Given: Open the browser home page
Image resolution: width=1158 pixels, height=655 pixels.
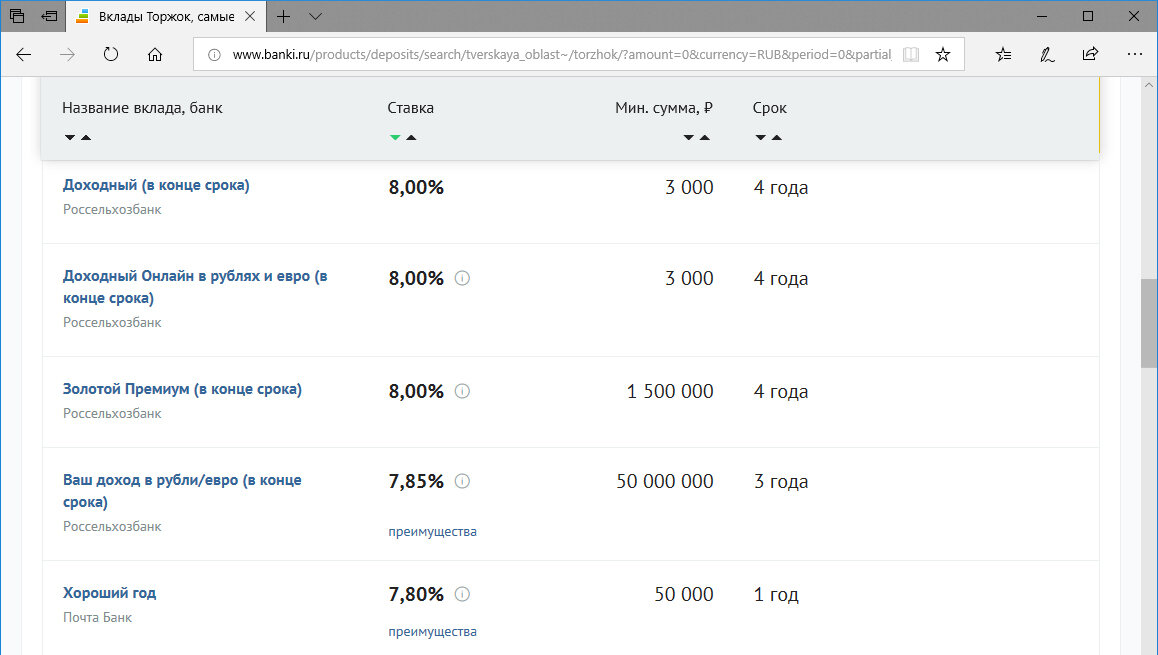Looking at the screenshot, I should click(154, 54).
